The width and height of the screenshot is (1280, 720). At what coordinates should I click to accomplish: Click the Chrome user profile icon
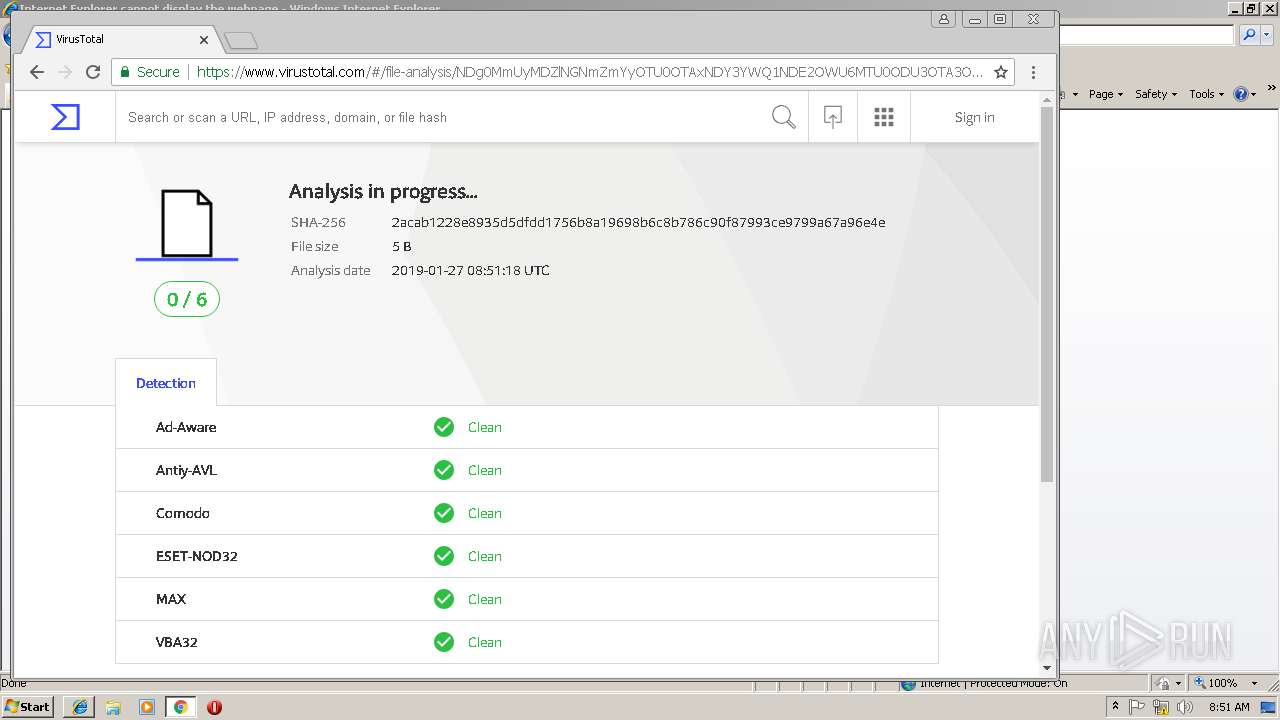click(945, 19)
